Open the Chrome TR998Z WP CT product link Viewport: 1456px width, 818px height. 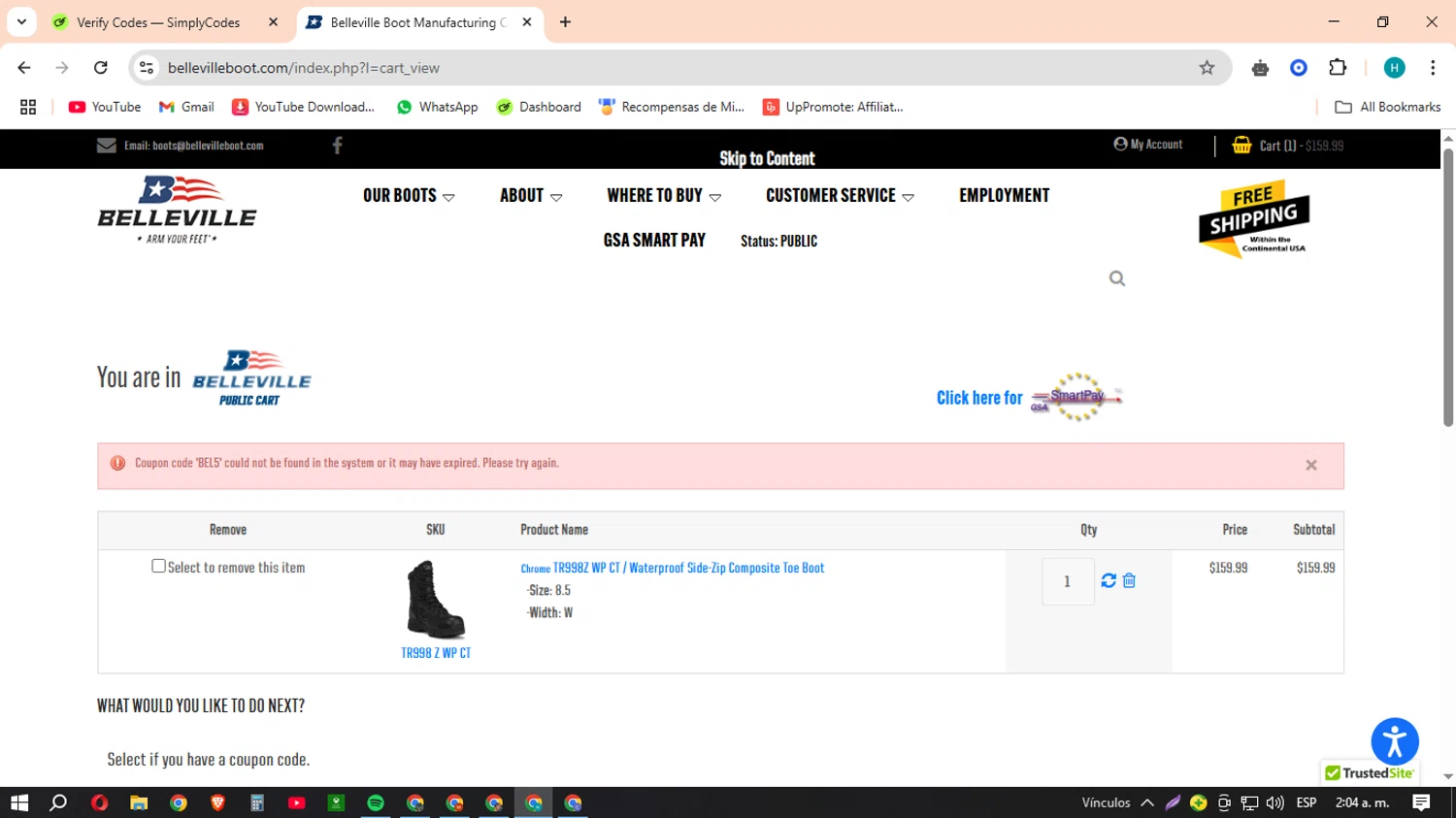[x=672, y=568]
